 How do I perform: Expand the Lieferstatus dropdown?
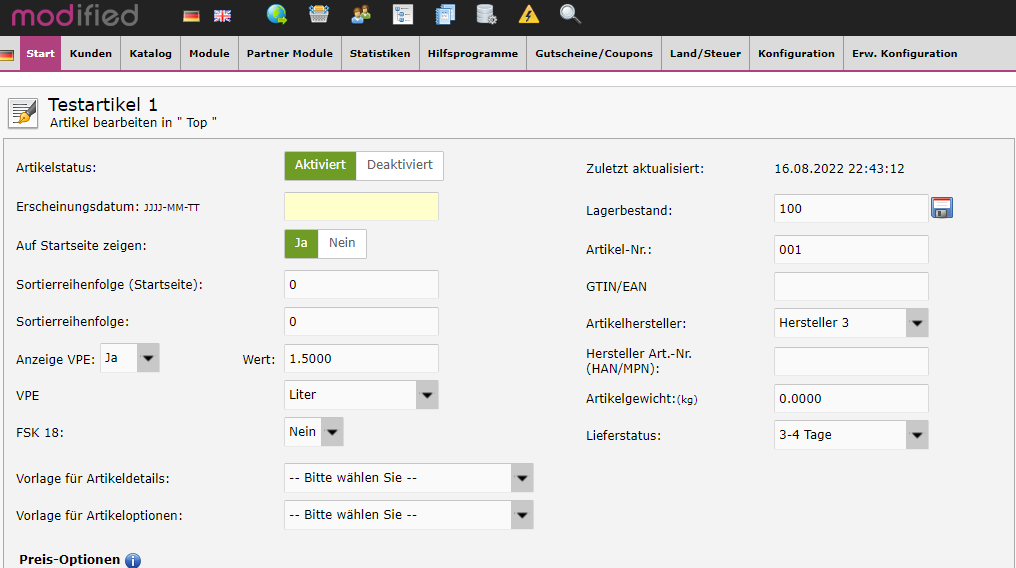pyautogui.click(x=916, y=435)
